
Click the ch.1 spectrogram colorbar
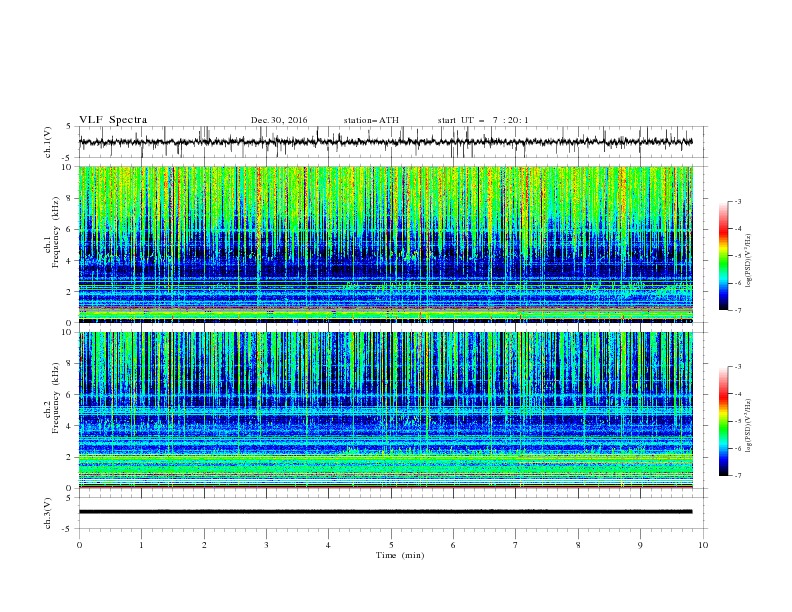(x=723, y=255)
